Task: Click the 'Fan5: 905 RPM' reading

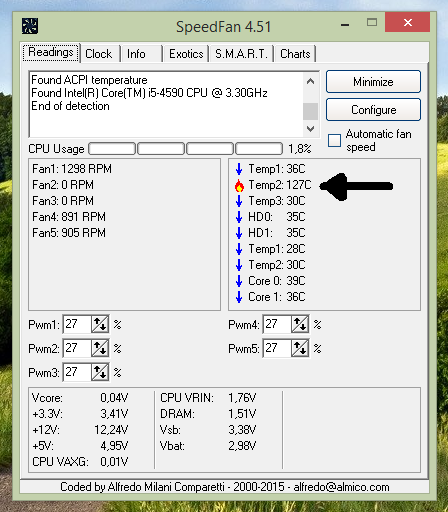Action: pyautogui.click(x=69, y=233)
